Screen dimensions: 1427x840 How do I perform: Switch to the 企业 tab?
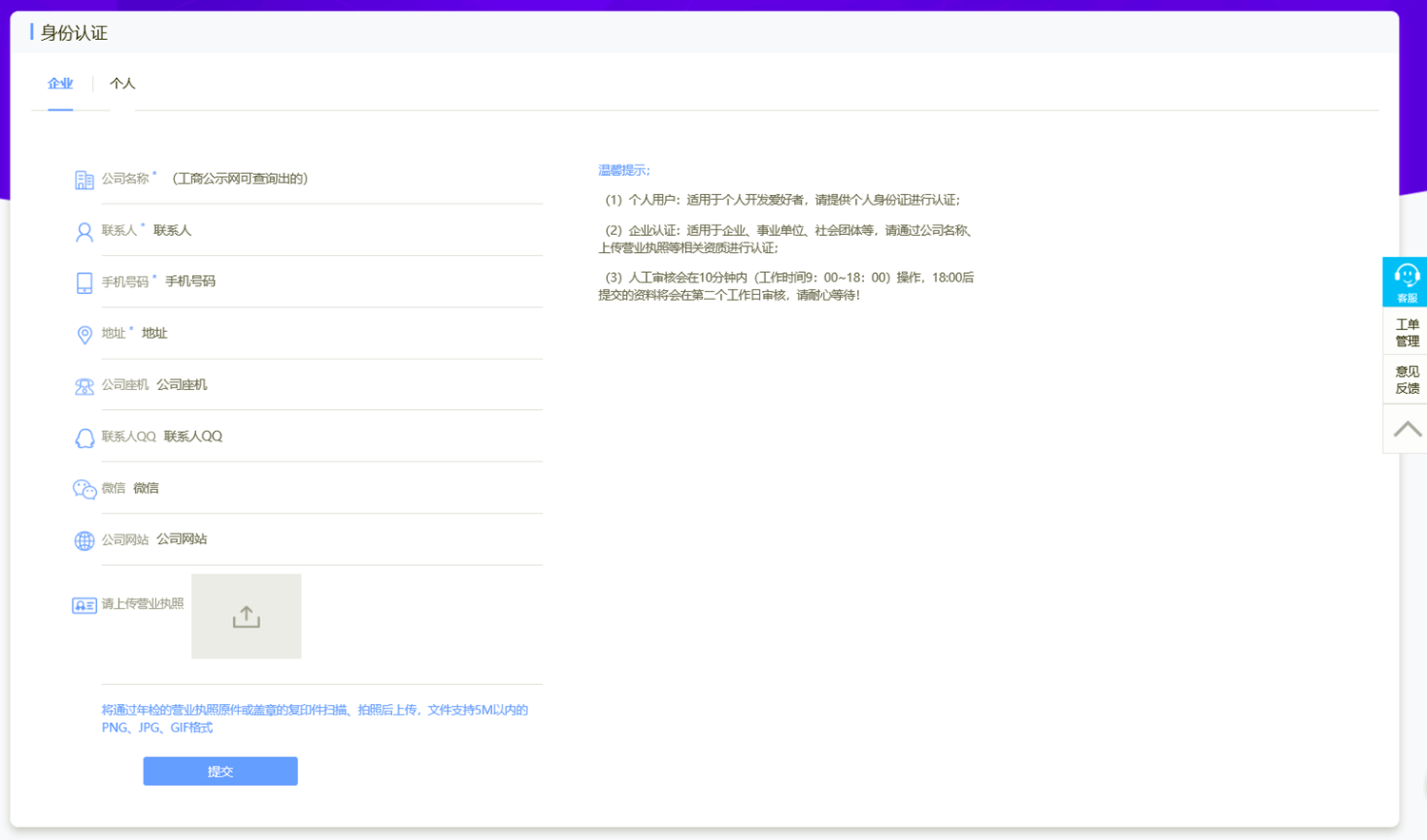tap(60, 84)
